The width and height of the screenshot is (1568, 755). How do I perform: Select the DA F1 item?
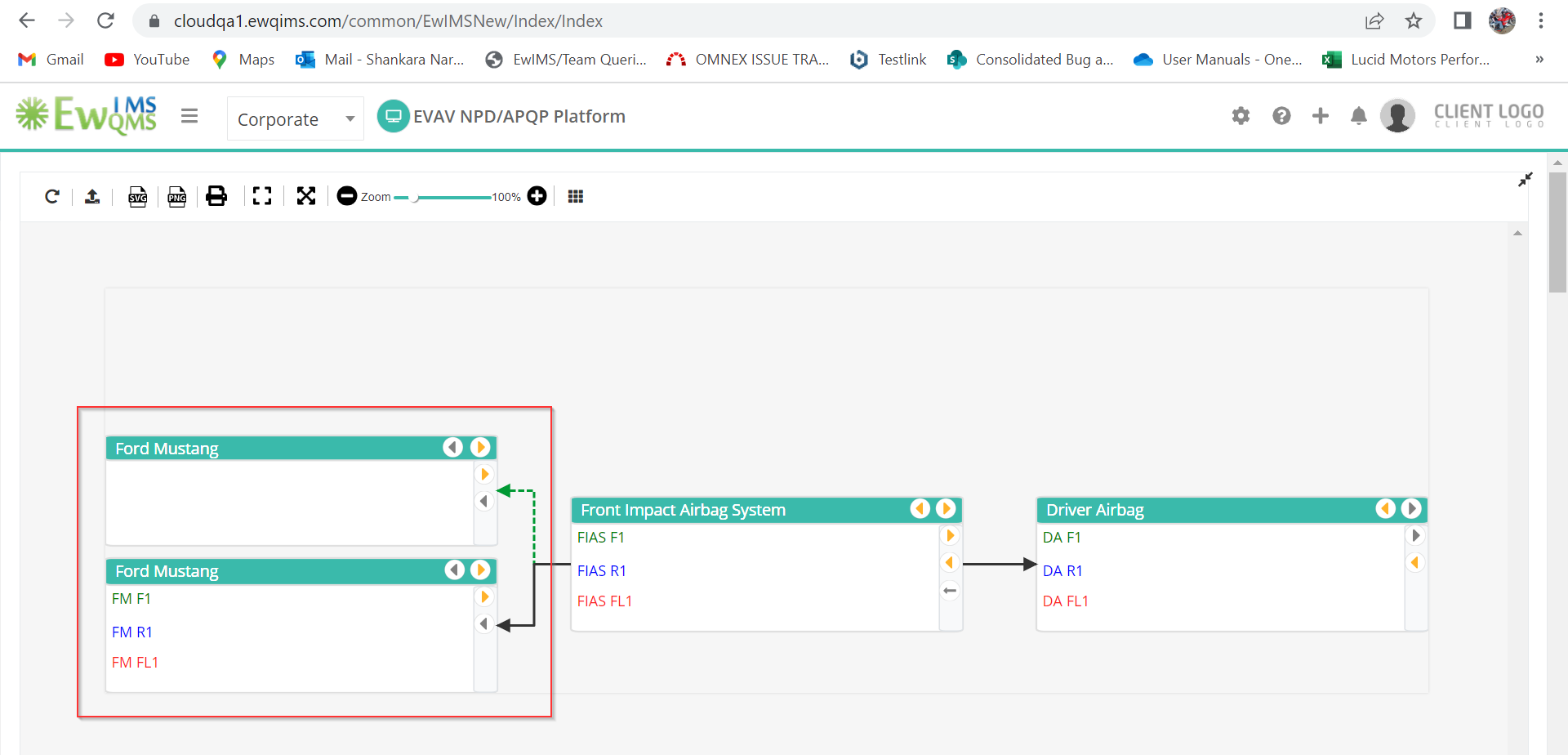click(x=1062, y=538)
